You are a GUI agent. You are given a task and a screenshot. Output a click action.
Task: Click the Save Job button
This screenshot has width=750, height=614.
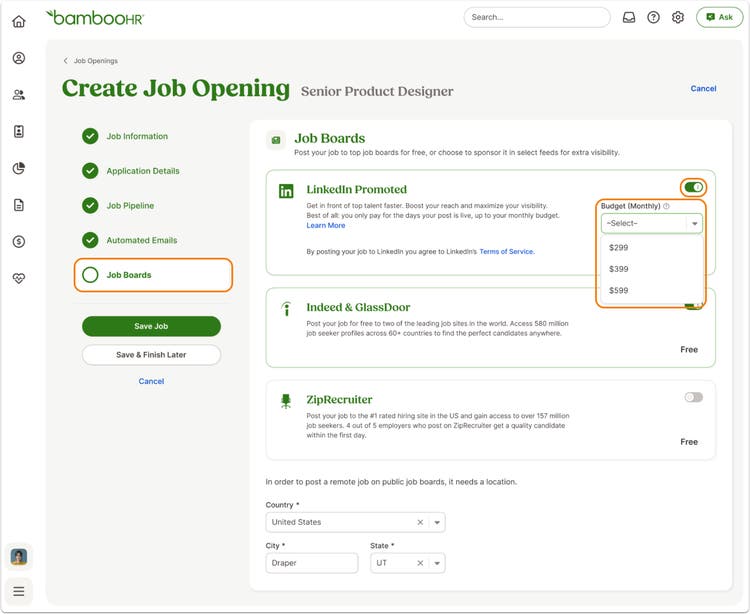[151, 326]
